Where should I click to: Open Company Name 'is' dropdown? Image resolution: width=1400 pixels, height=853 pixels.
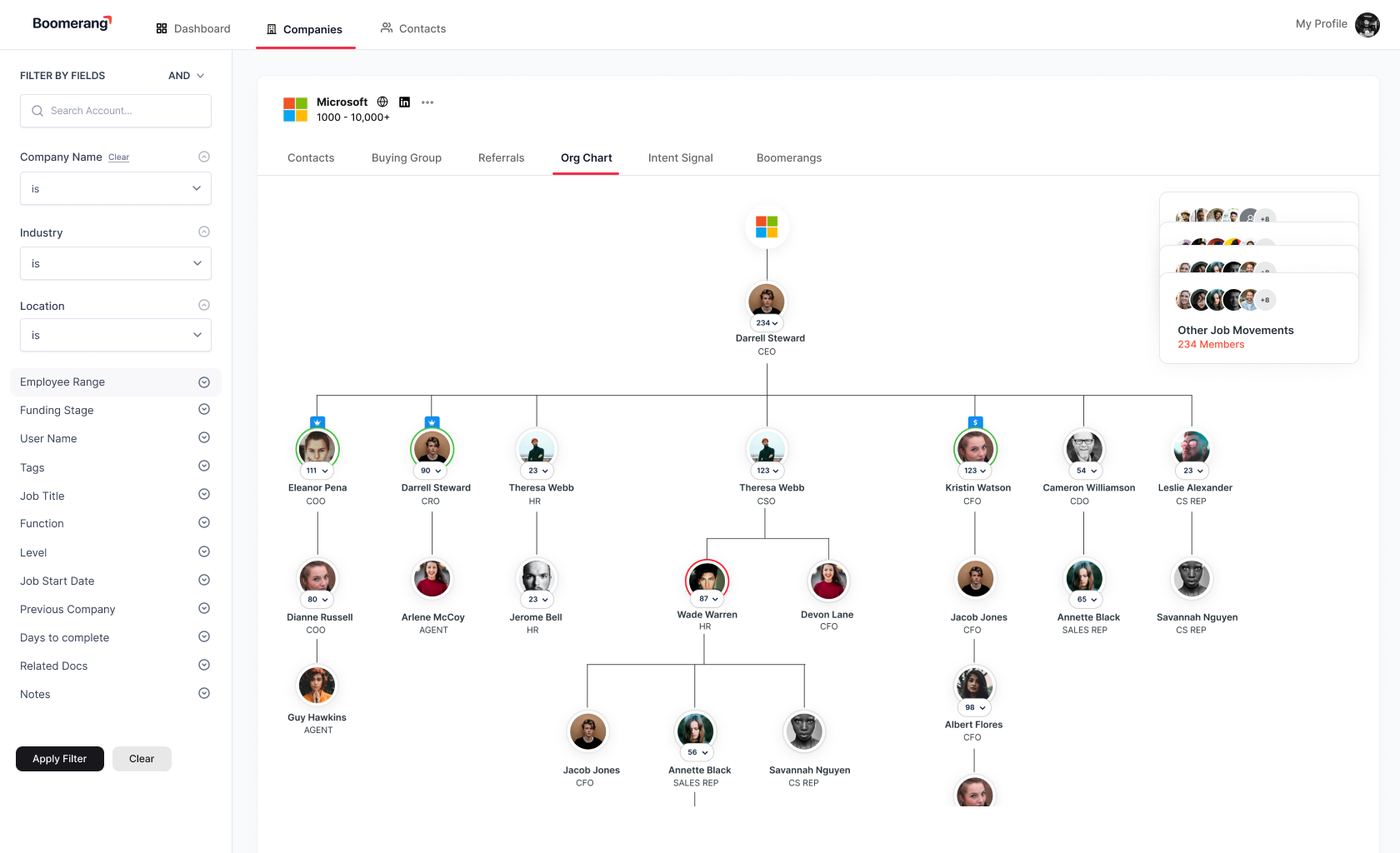[x=115, y=188]
